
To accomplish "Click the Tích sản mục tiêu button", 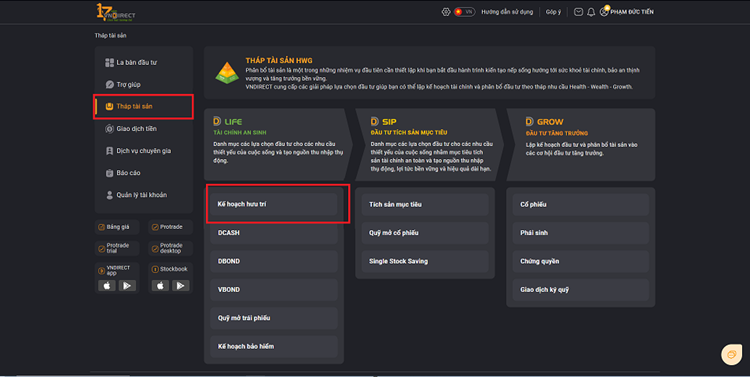I will pos(425,204).
